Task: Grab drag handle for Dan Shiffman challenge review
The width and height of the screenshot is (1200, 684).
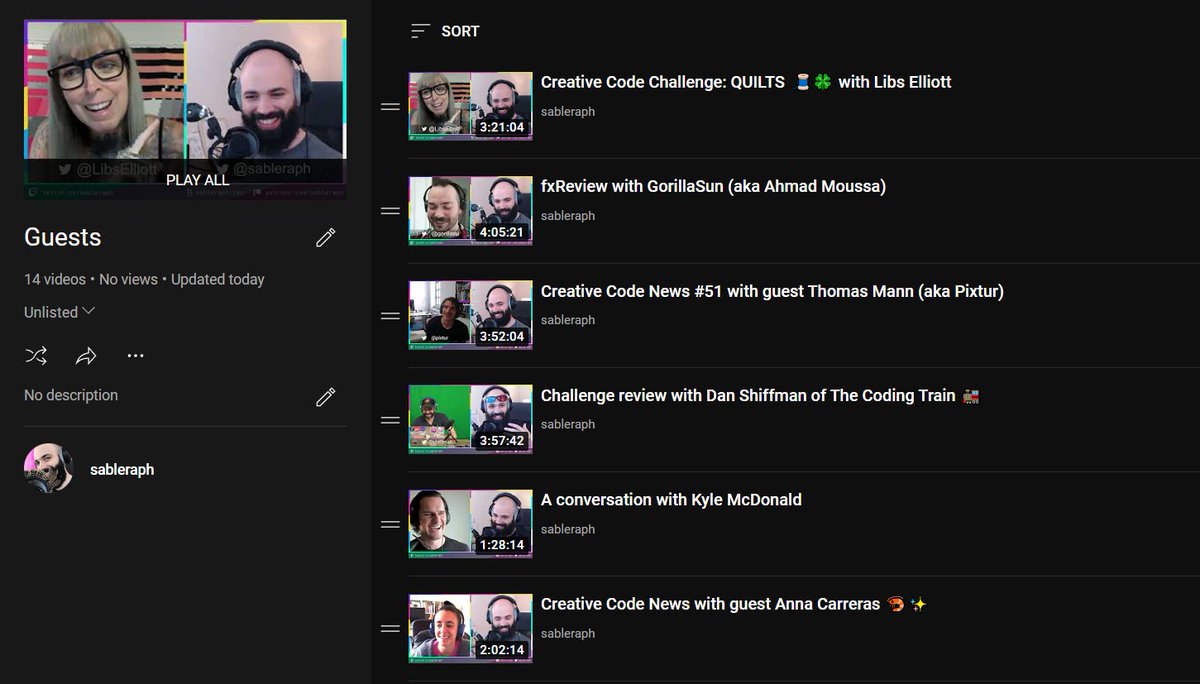Action: [390, 420]
